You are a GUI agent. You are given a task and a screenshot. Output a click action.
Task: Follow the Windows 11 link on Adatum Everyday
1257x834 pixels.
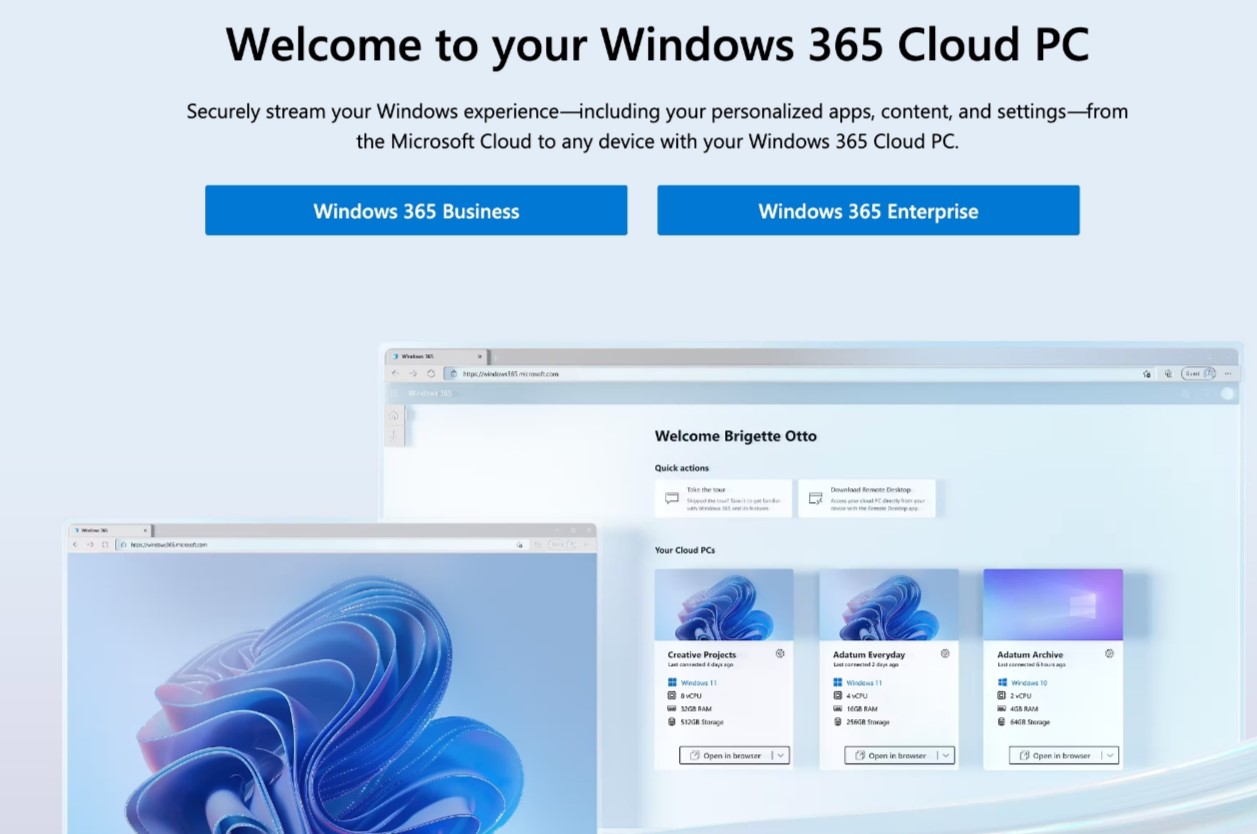[864, 682]
